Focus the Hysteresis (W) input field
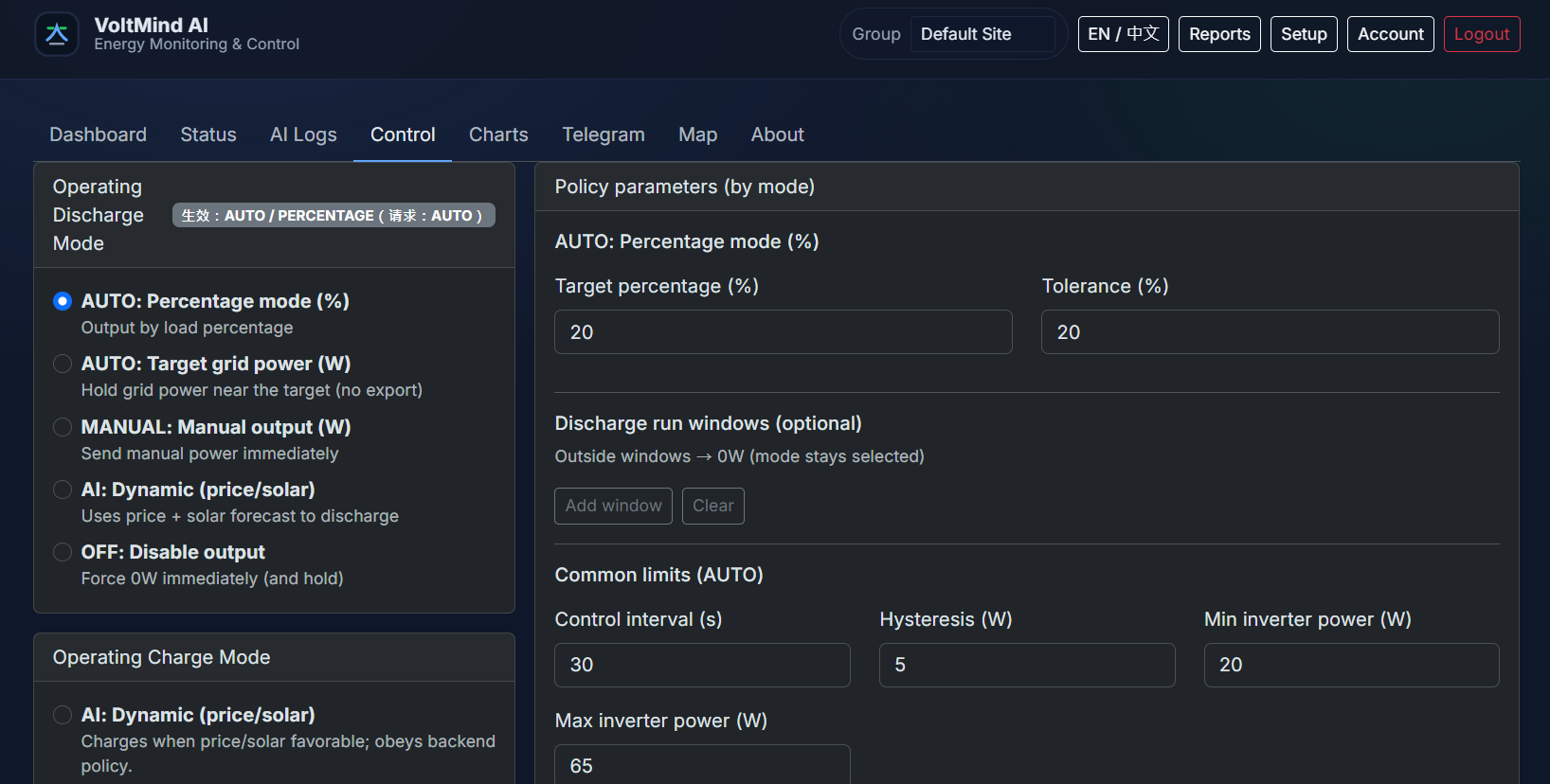 point(1026,665)
